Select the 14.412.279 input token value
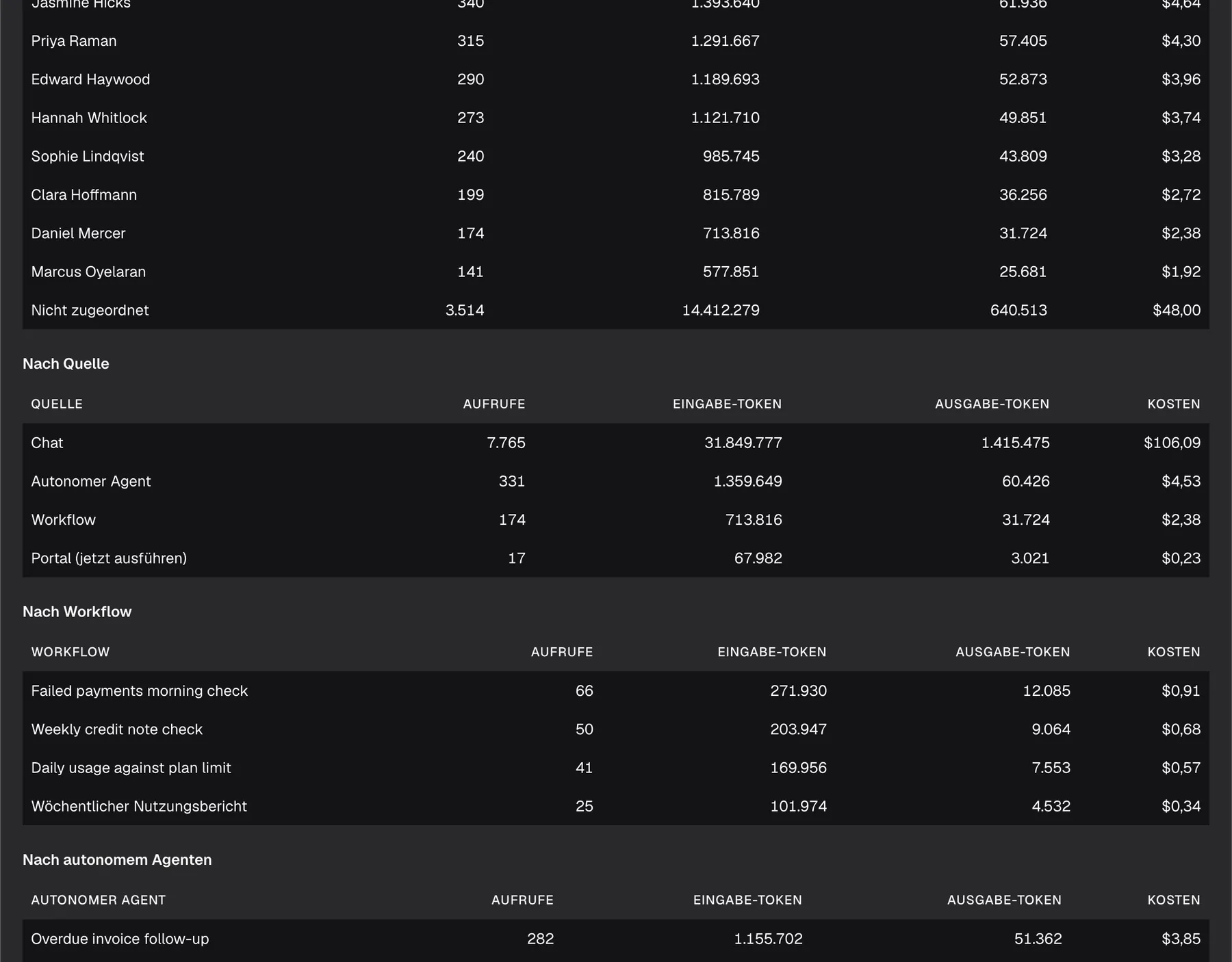 coord(721,310)
